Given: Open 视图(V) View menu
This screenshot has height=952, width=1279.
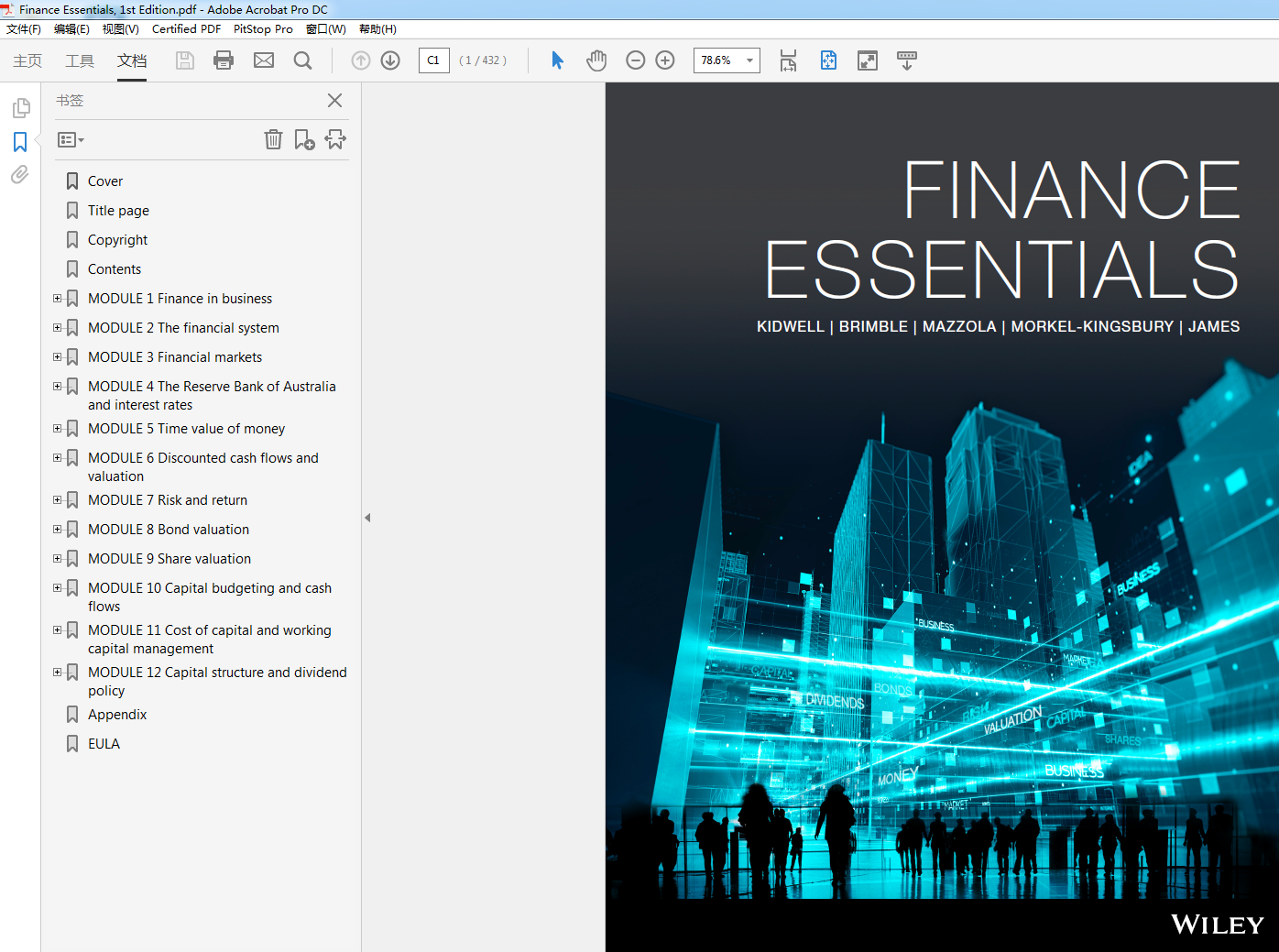Looking at the screenshot, I should click(120, 29).
